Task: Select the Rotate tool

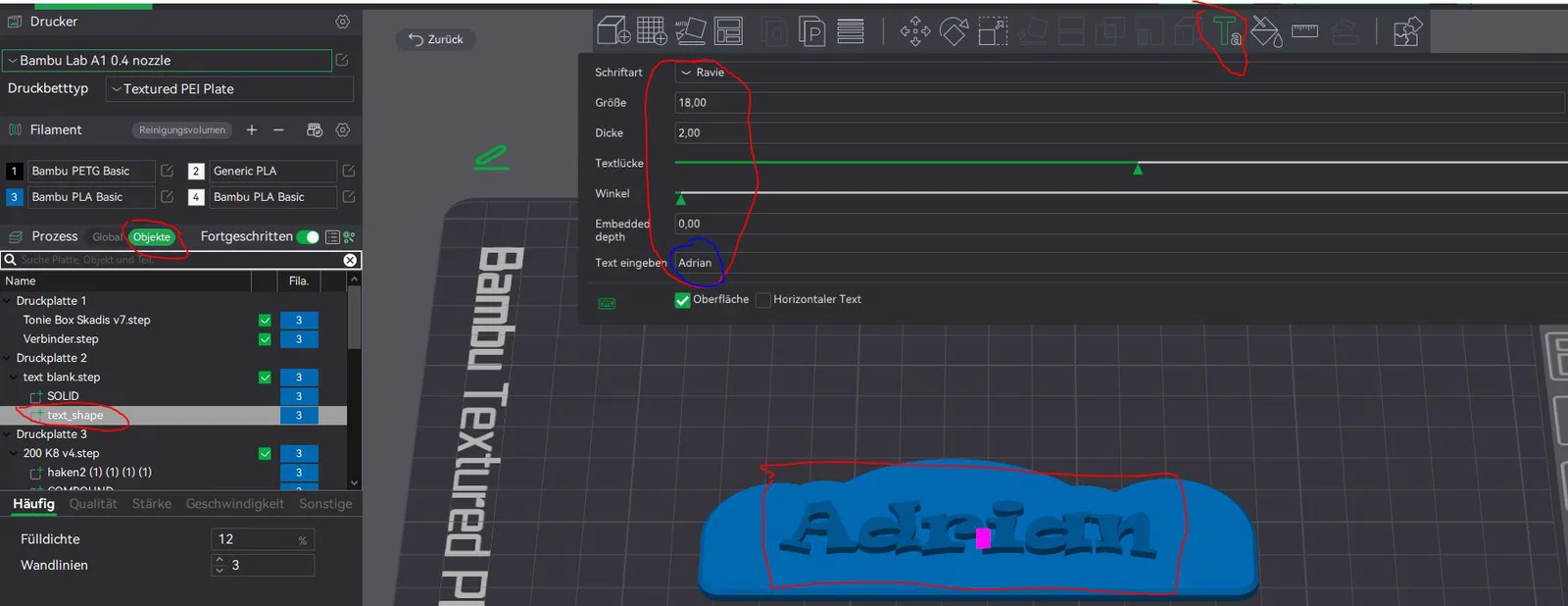Action: (954, 31)
